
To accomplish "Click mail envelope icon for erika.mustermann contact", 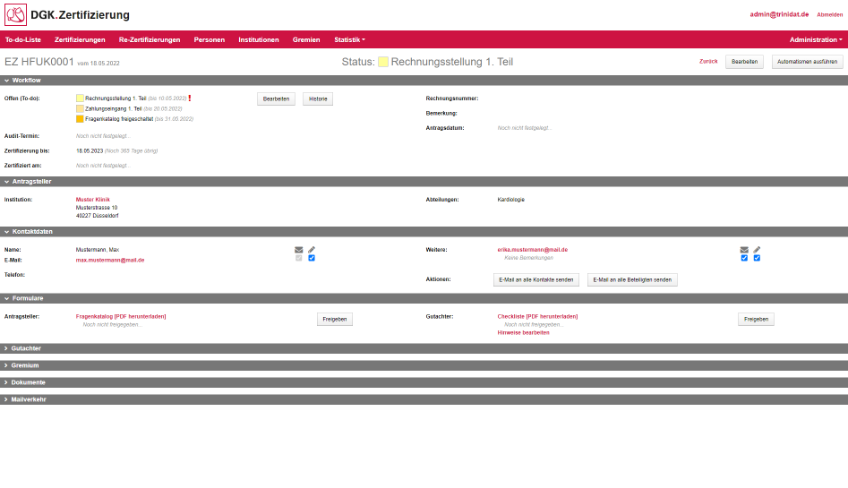I will (744, 250).
